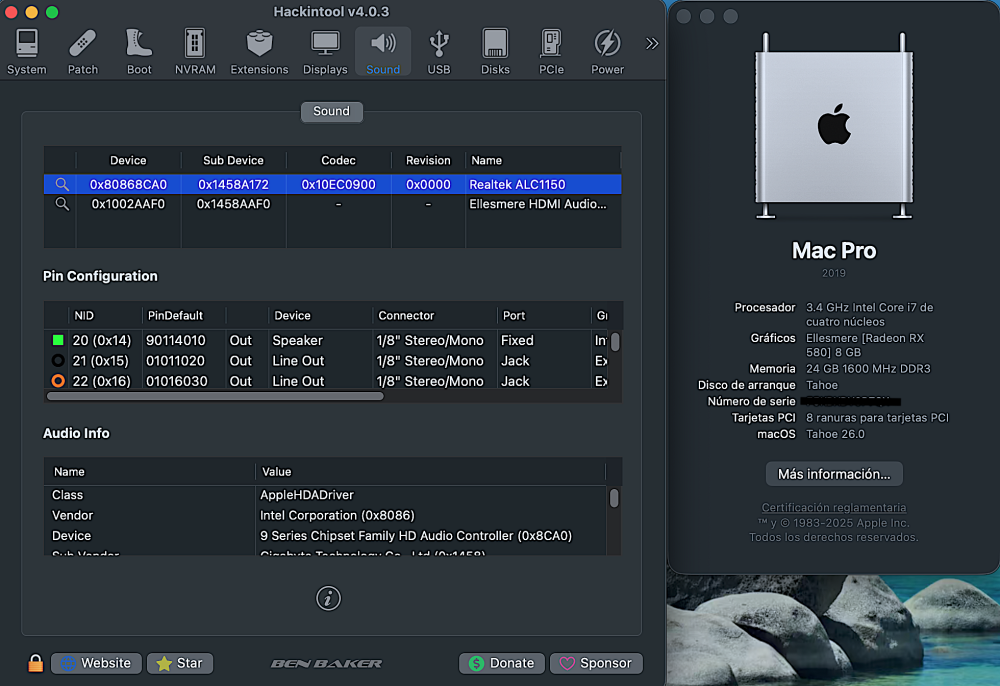Select the Sound tab label

332,111
